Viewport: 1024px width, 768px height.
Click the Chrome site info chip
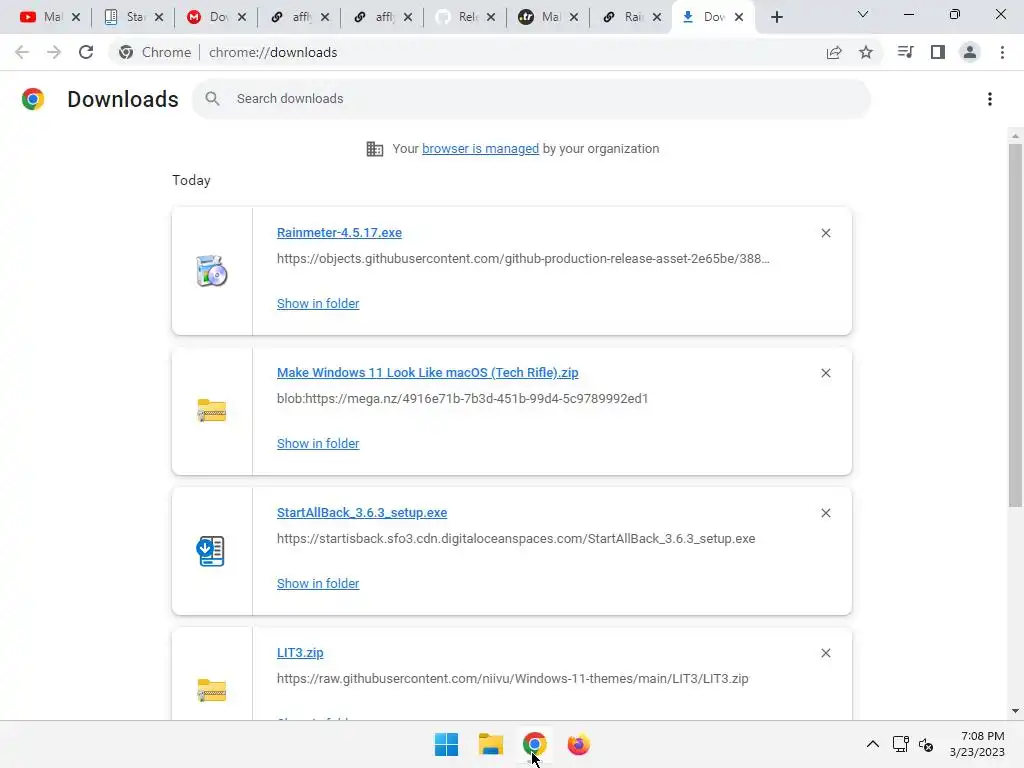click(x=155, y=52)
